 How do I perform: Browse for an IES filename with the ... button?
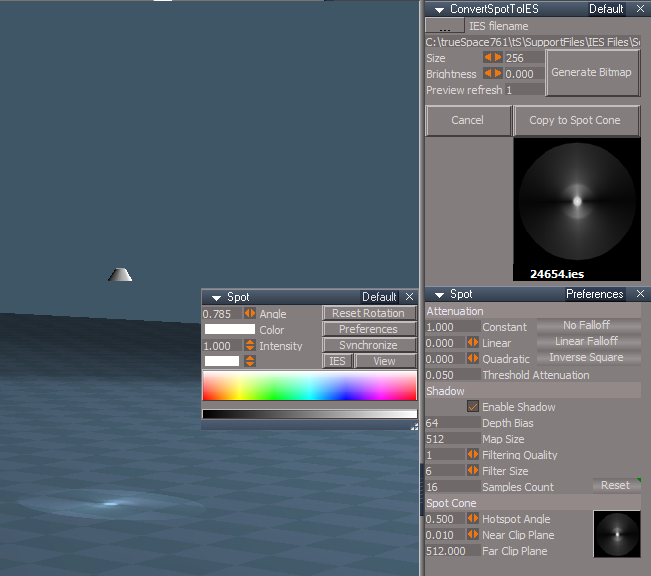(445, 26)
